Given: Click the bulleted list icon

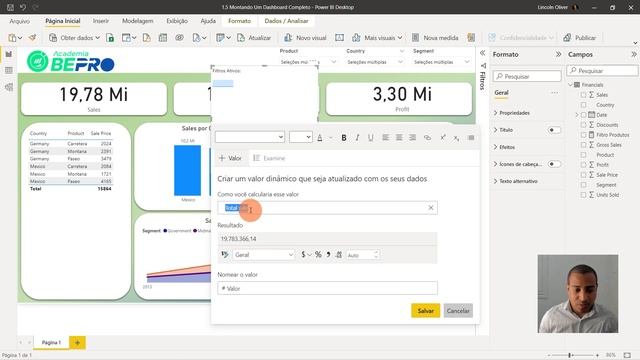Looking at the screenshot, I should coord(471,138).
